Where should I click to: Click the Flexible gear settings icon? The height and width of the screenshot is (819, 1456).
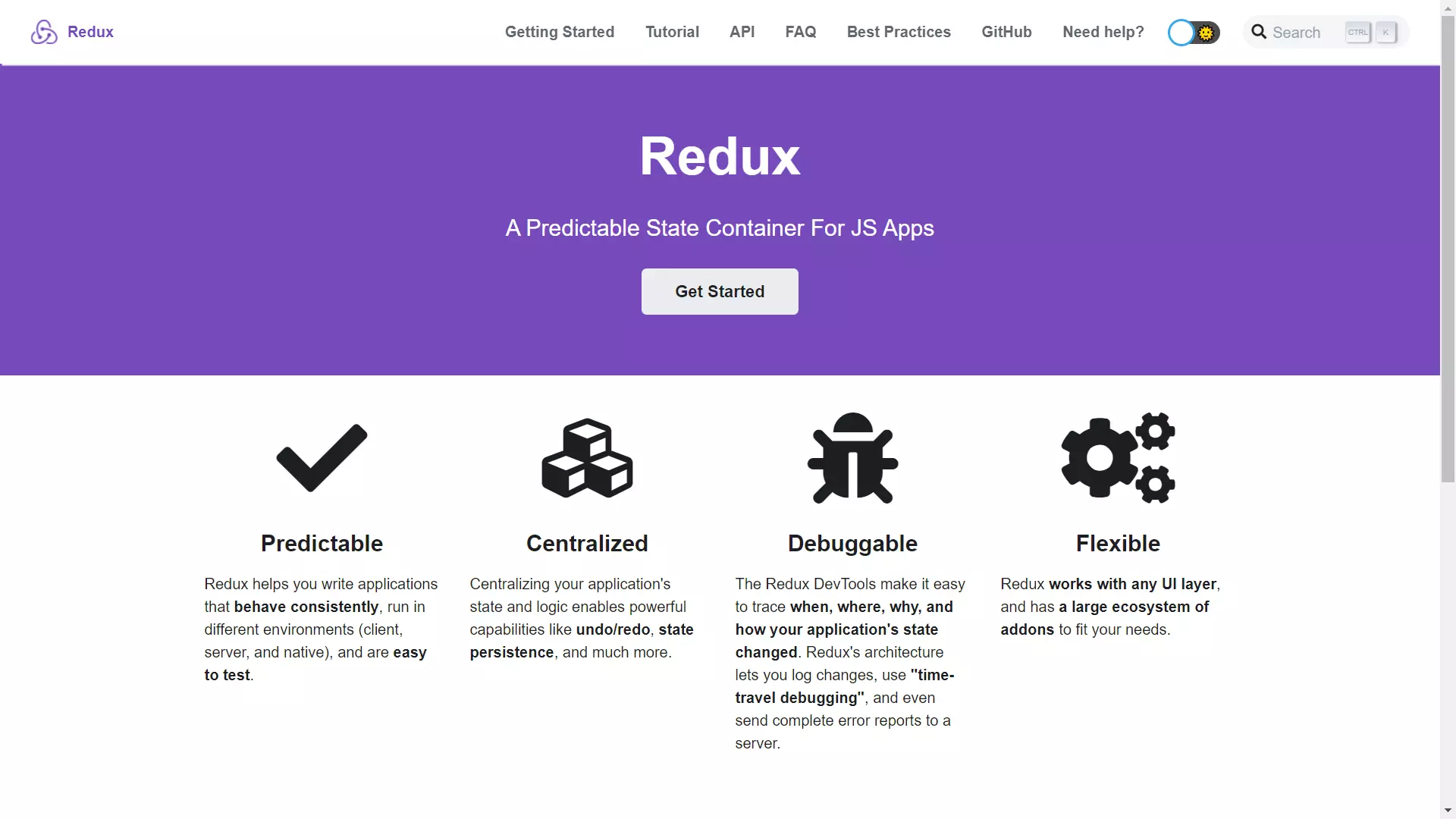point(1118,458)
